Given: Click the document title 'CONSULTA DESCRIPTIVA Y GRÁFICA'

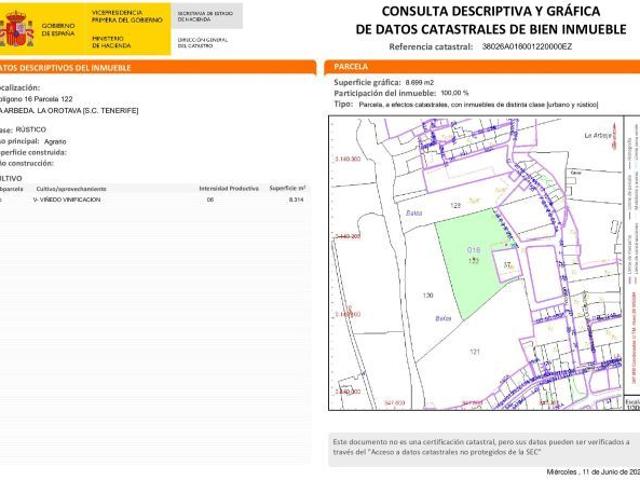Looking at the screenshot, I should (491, 11).
